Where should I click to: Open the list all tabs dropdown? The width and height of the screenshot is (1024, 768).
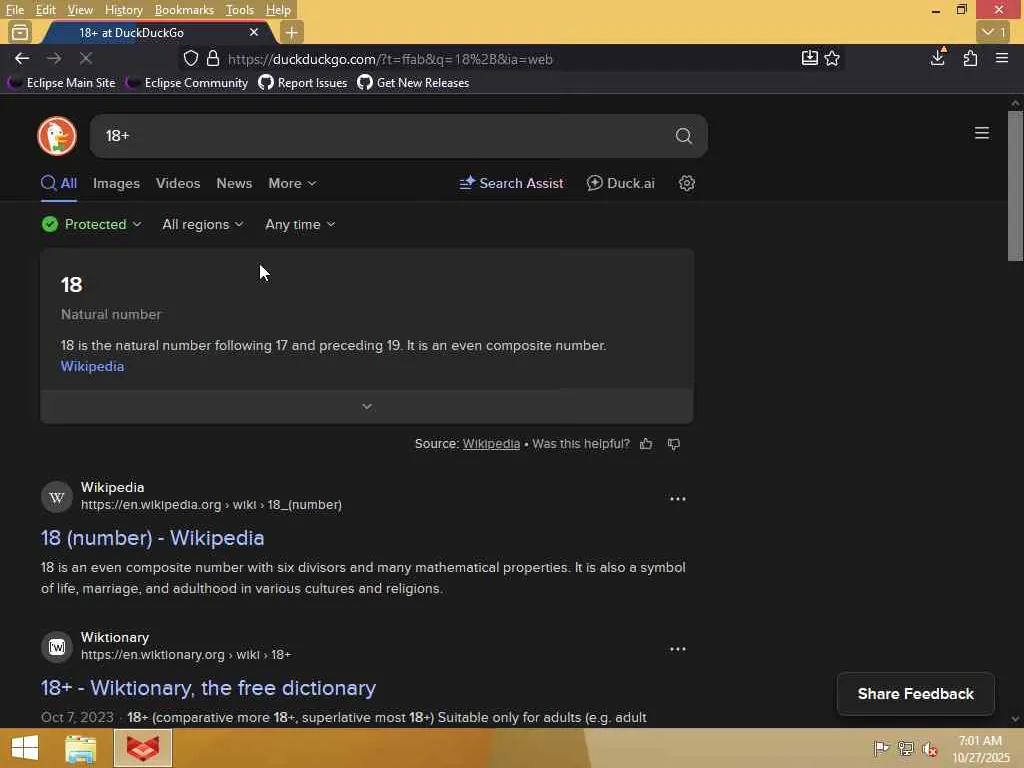993,32
